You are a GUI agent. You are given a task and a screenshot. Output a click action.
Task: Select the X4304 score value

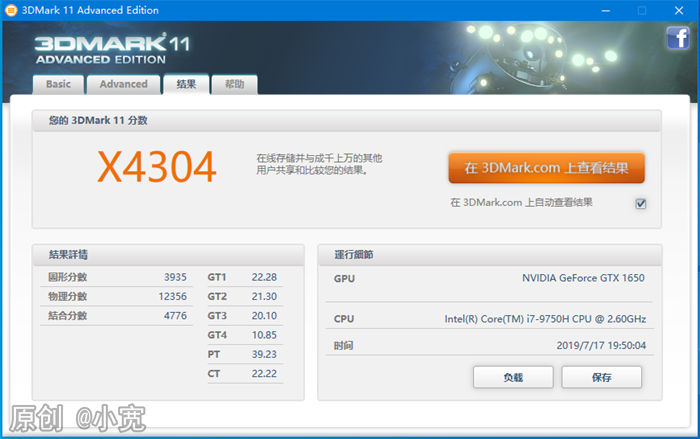tap(157, 167)
